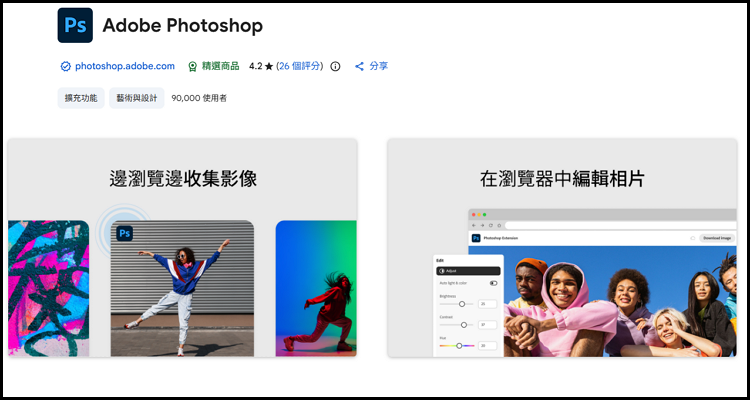Click the share icon next to 分享

[359, 67]
